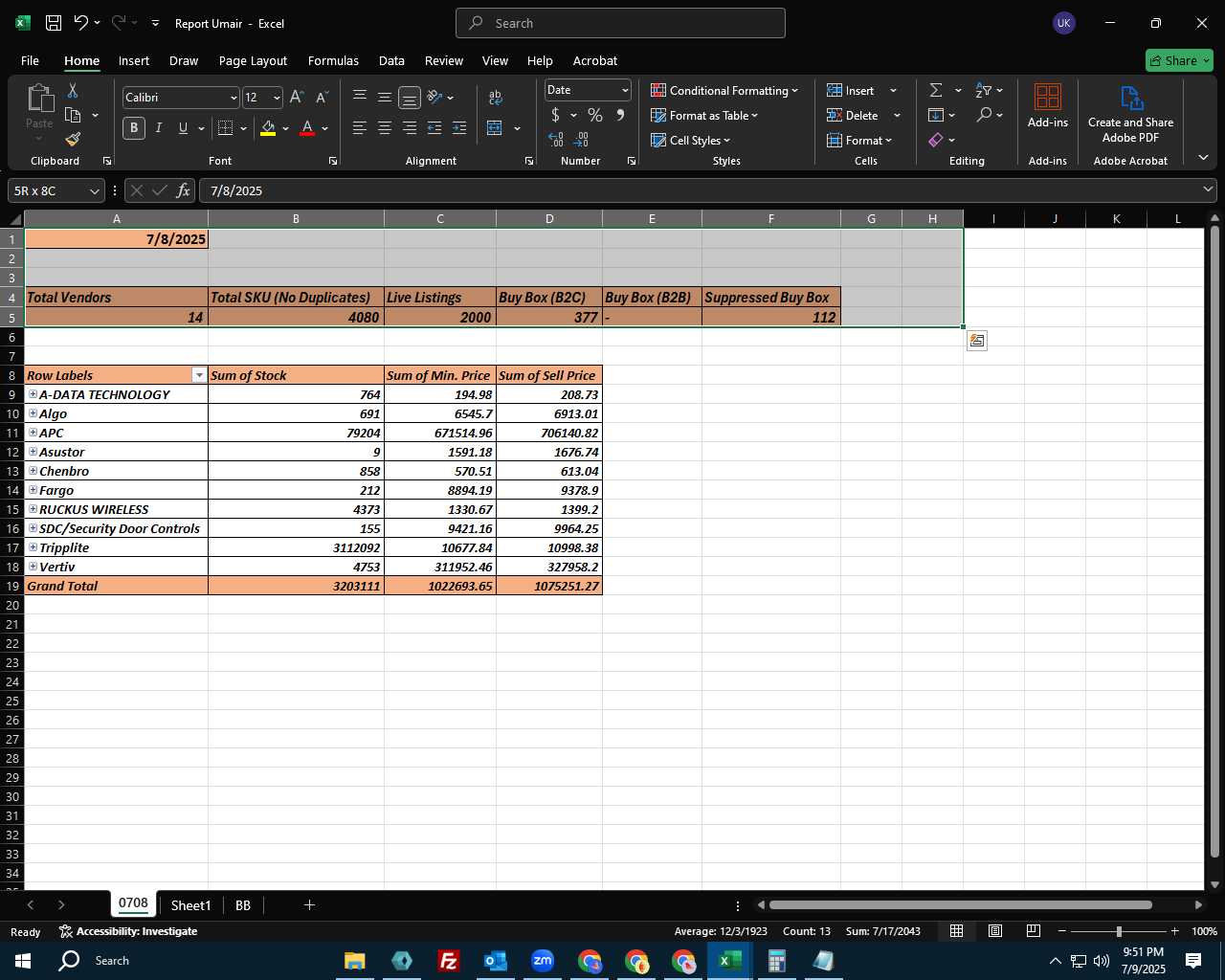Click the Save icon in the title bar

[54, 23]
